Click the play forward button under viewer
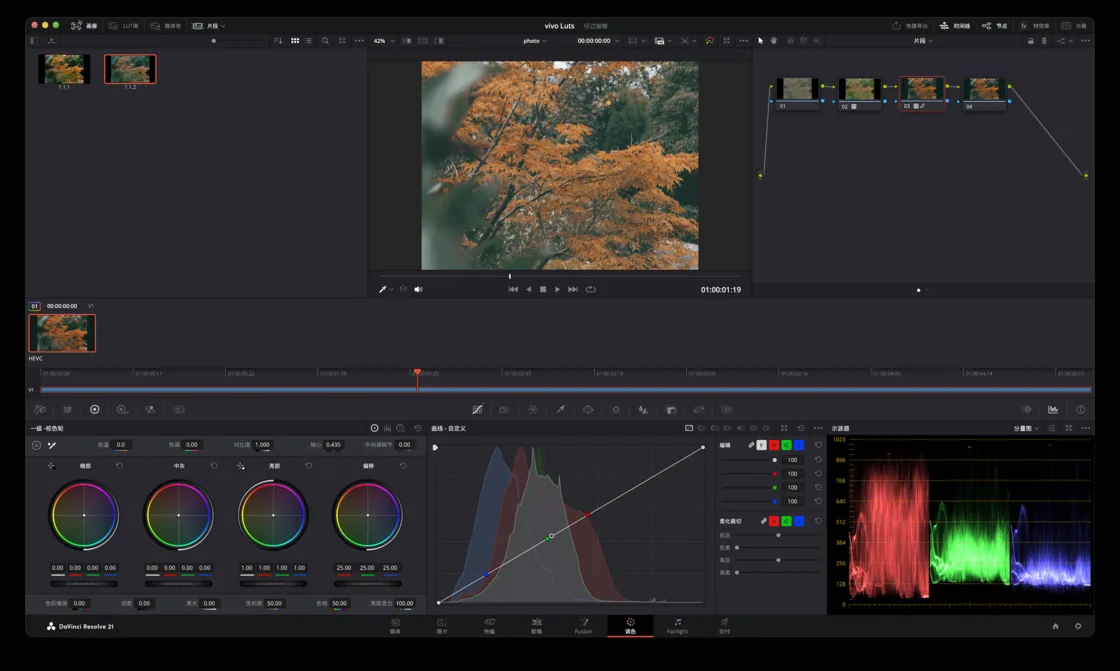1120x671 pixels. click(557, 289)
